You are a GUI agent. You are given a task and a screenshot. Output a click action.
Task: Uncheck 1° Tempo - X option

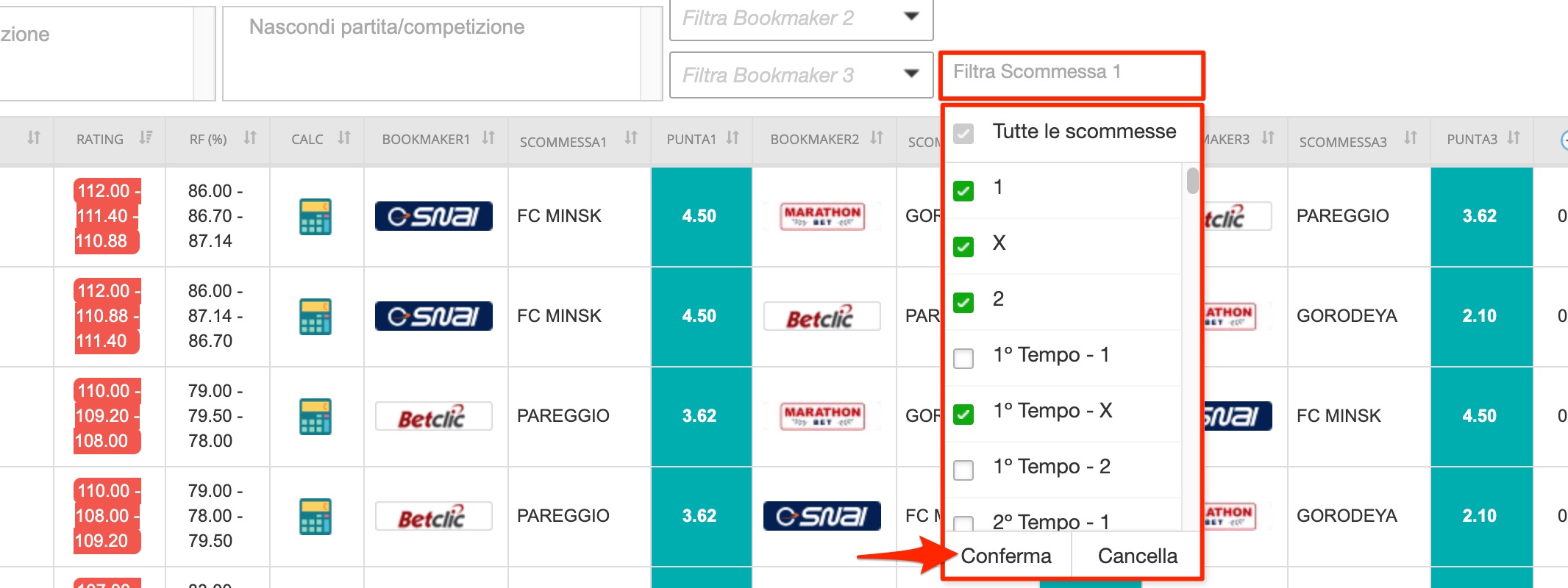963,414
